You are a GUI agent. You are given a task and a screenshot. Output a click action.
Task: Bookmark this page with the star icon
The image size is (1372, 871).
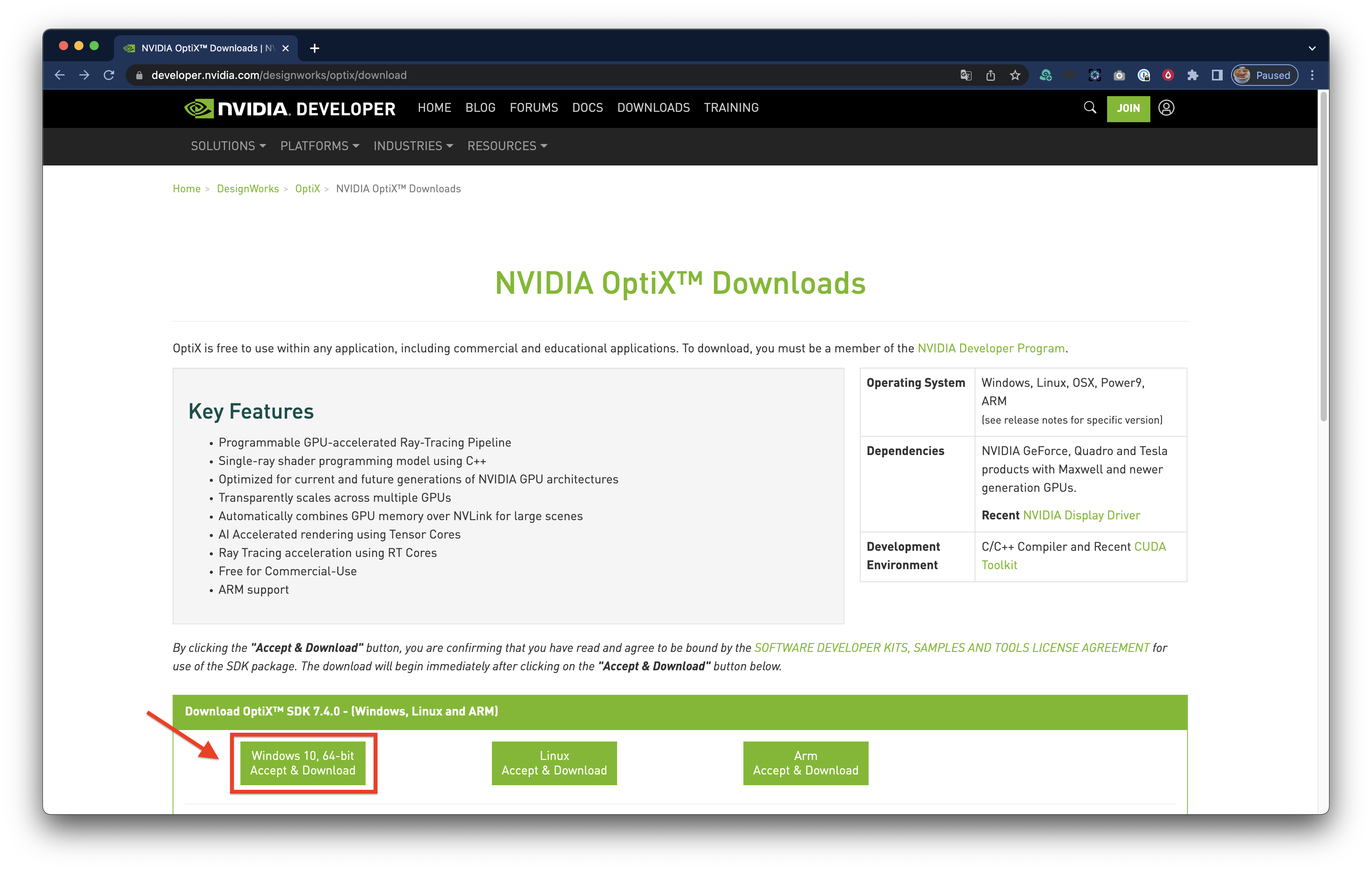(1015, 75)
